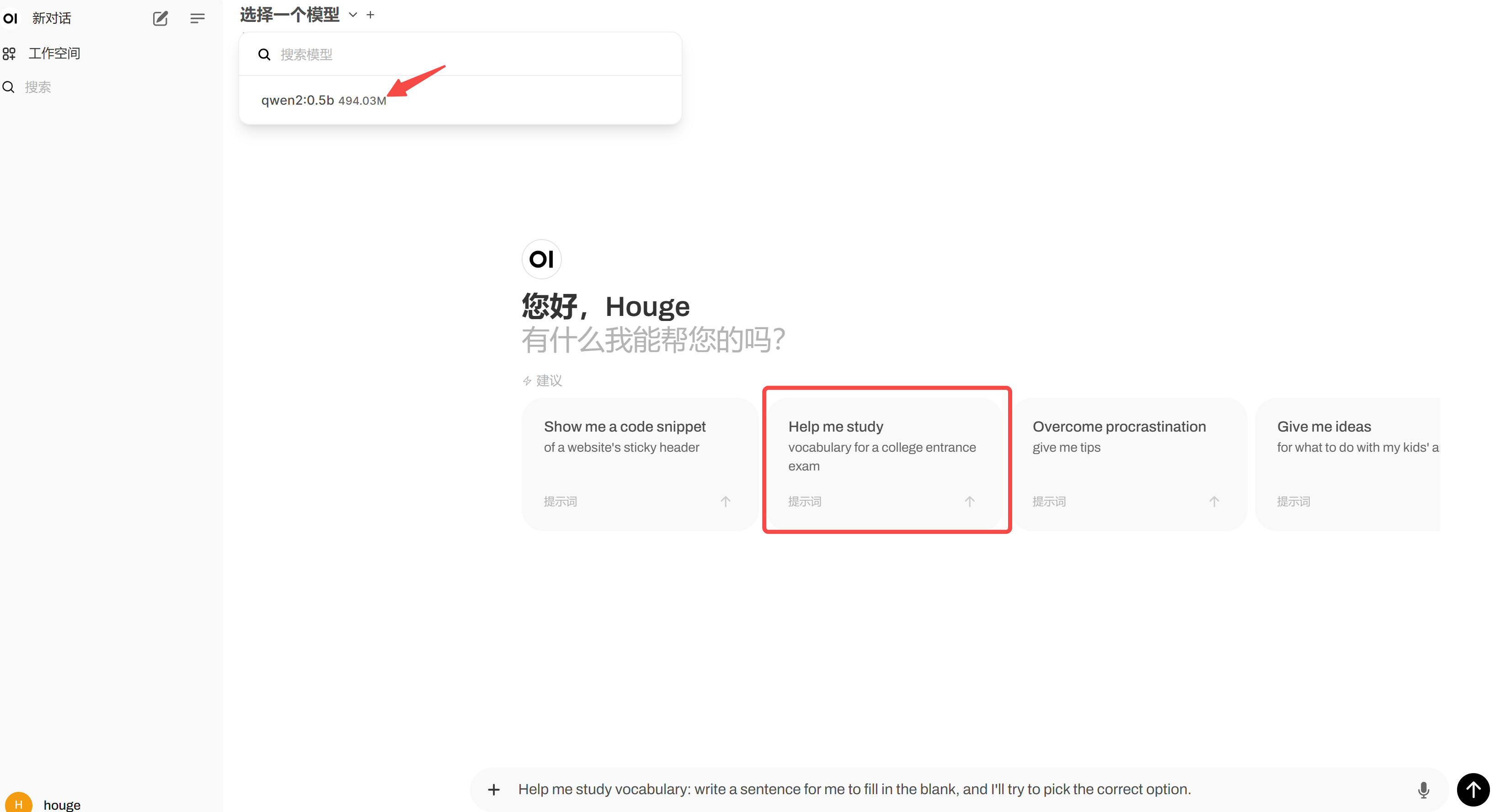The image size is (1495, 812).
Task: Open the attachment plus button in the input
Action: [494, 789]
